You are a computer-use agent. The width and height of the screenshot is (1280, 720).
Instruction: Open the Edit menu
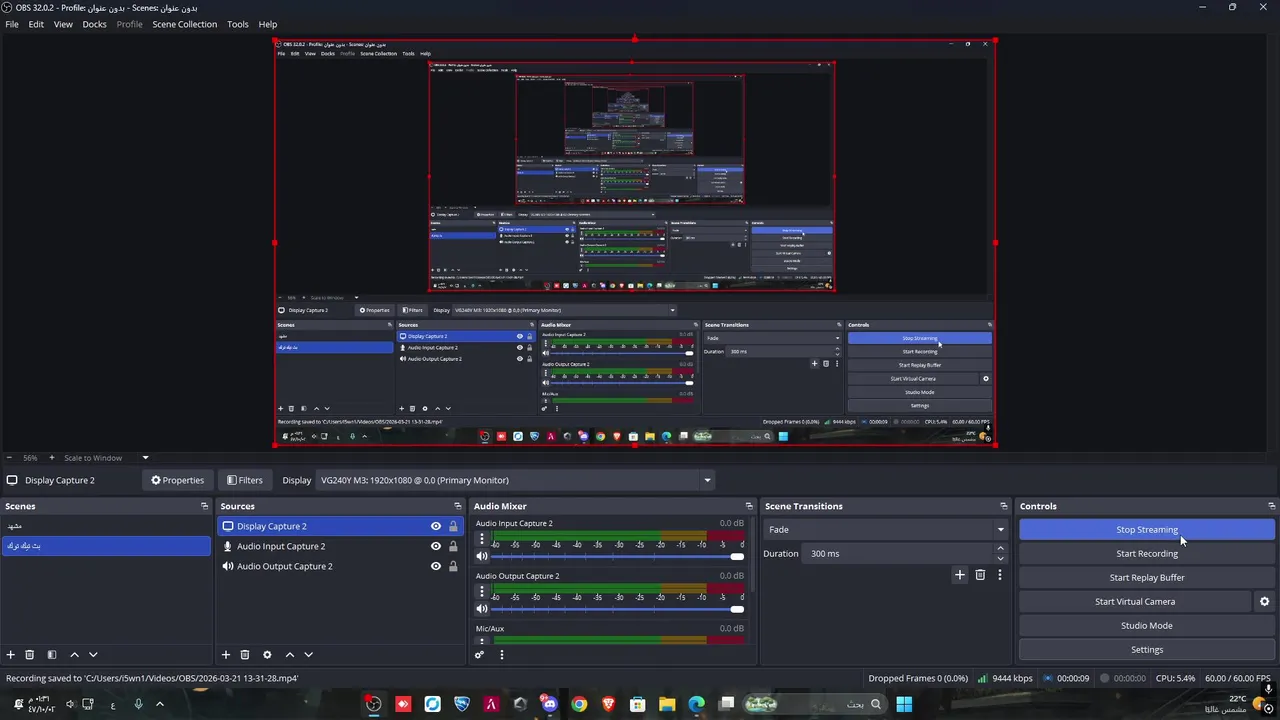tap(36, 24)
